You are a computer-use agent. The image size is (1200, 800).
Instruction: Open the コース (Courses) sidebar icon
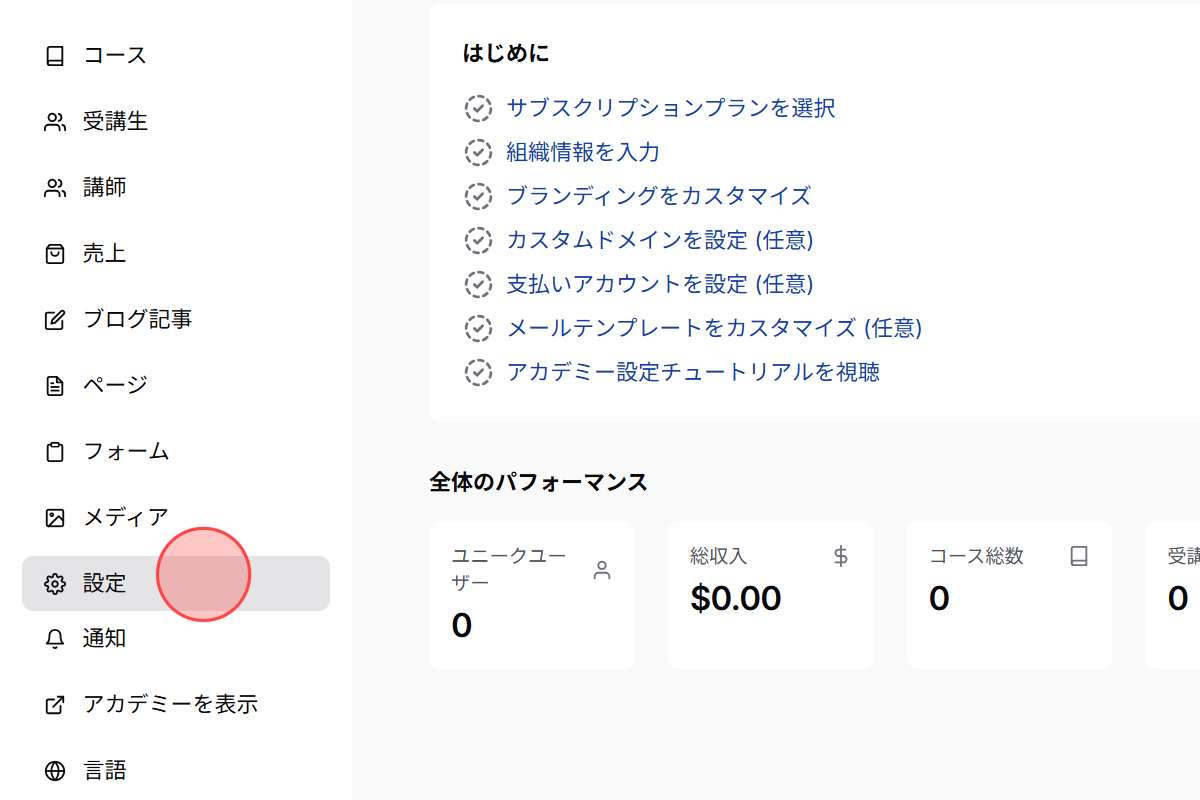(x=53, y=55)
